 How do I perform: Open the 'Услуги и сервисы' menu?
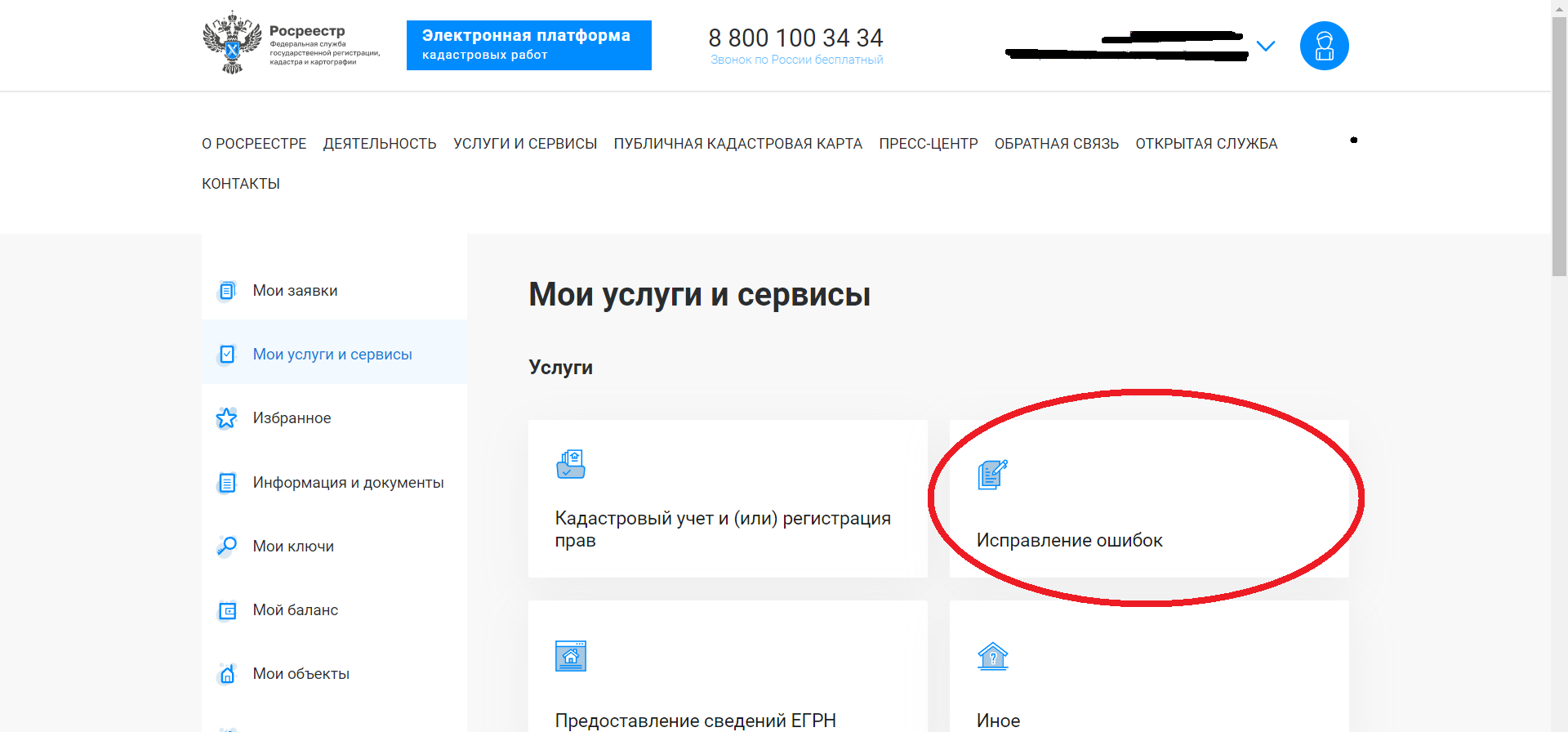point(525,144)
